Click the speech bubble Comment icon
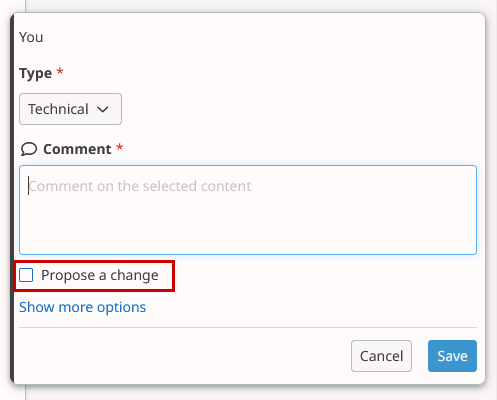Viewport: 497px width, 400px height. pyautogui.click(x=29, y=149)
